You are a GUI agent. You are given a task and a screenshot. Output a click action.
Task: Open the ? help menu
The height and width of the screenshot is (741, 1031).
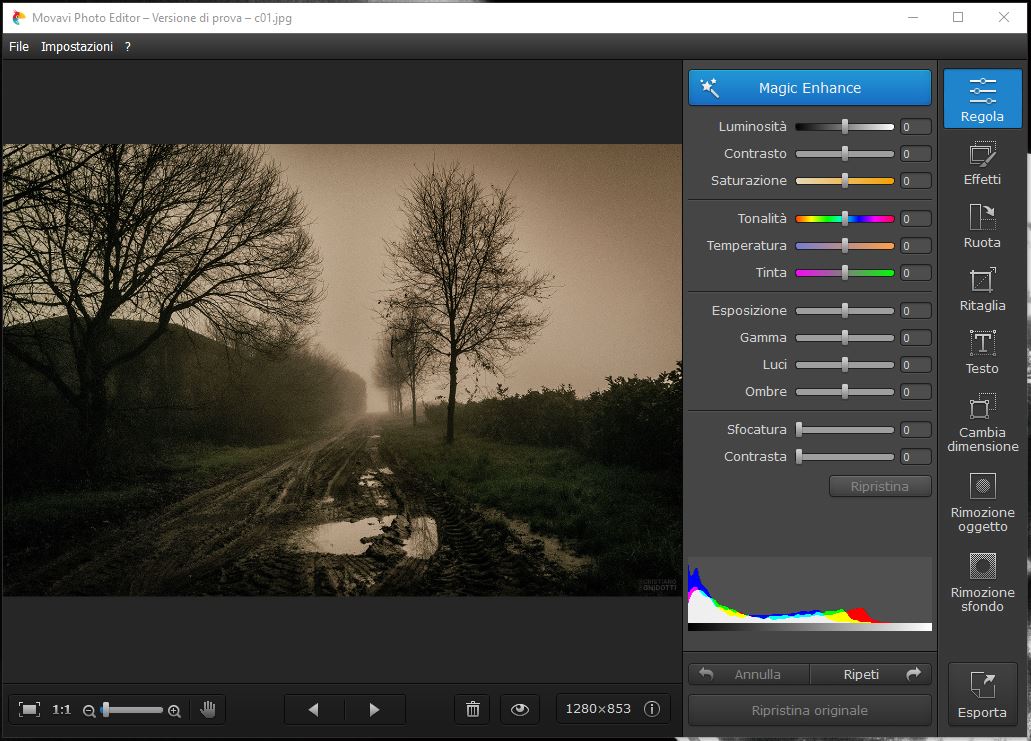point(128,47)
